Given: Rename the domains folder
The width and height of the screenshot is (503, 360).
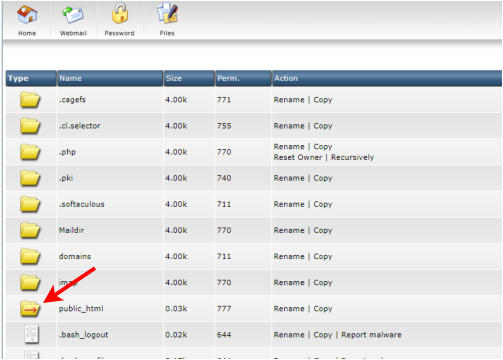Looking at the screenshot, I should (x=289, y=256).
